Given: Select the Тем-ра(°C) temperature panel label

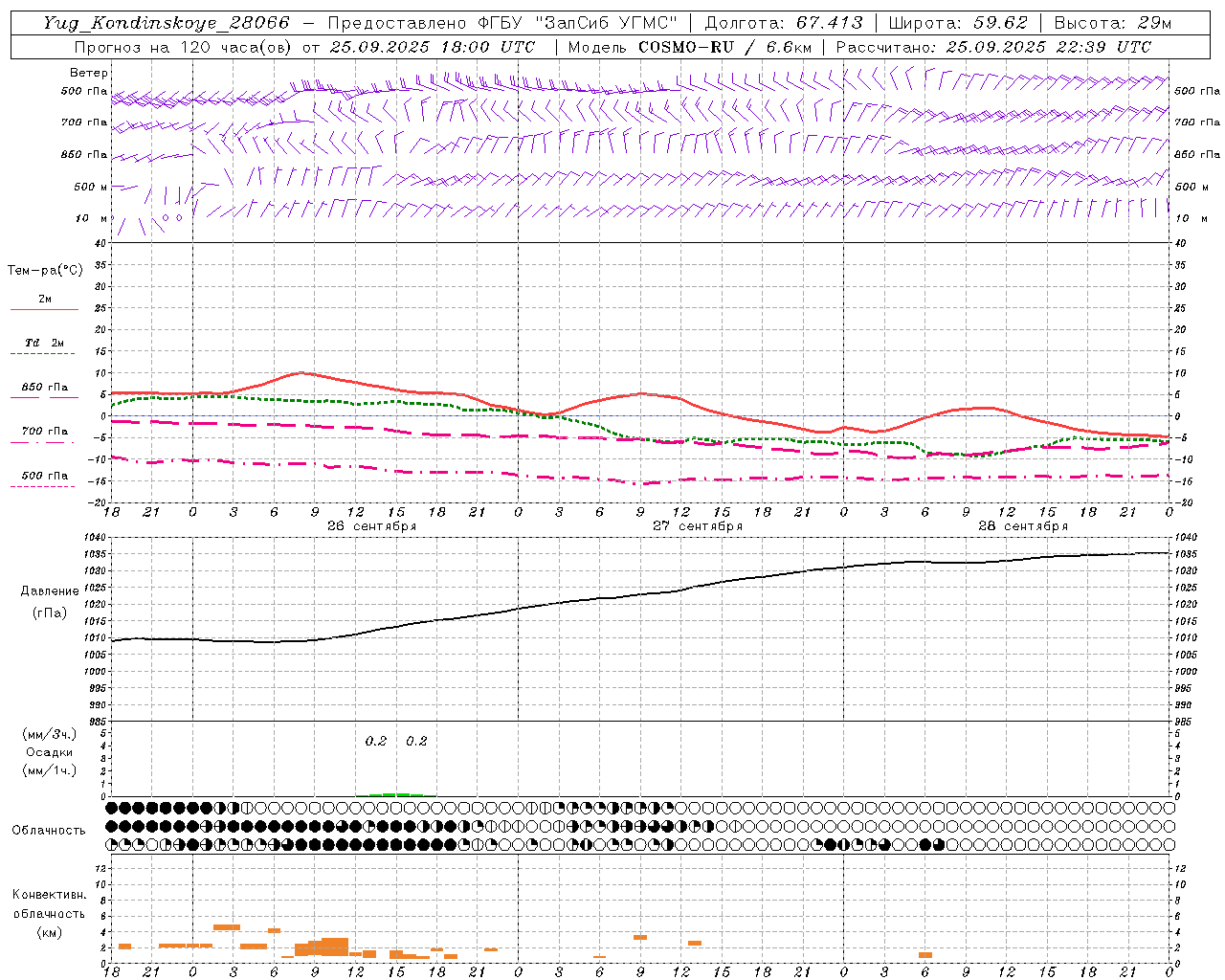Looking at the screenshot, I should click(45, 271).
